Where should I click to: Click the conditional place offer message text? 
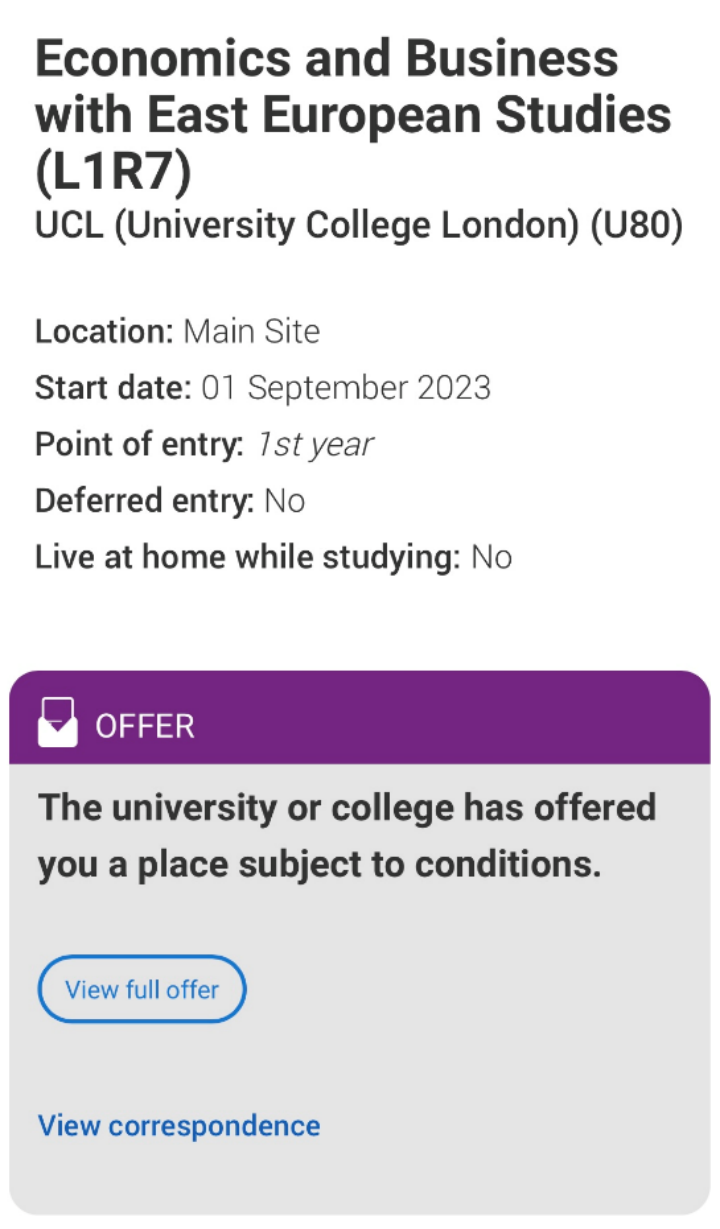pos(347,837)
